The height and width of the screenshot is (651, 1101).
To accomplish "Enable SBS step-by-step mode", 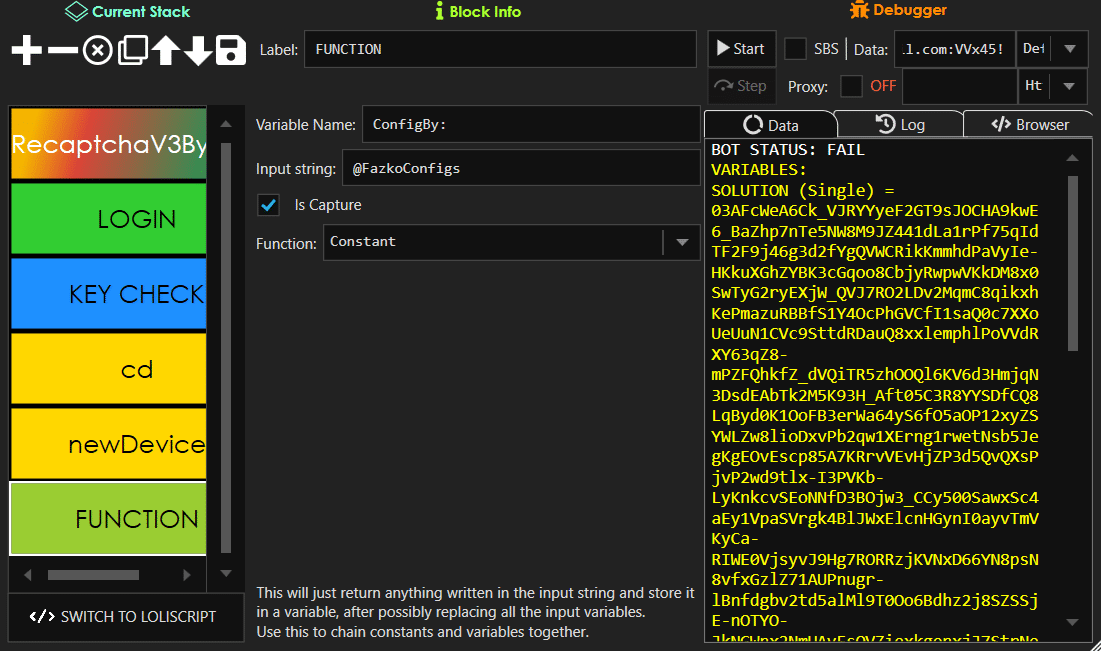I will pyautogui.click(x=795, y=48).
